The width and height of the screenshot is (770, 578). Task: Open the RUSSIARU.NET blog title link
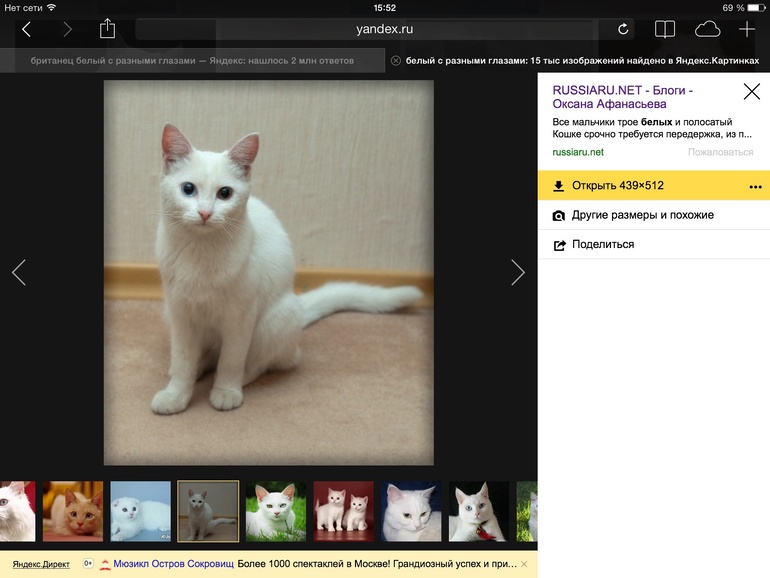pos(622,97)
